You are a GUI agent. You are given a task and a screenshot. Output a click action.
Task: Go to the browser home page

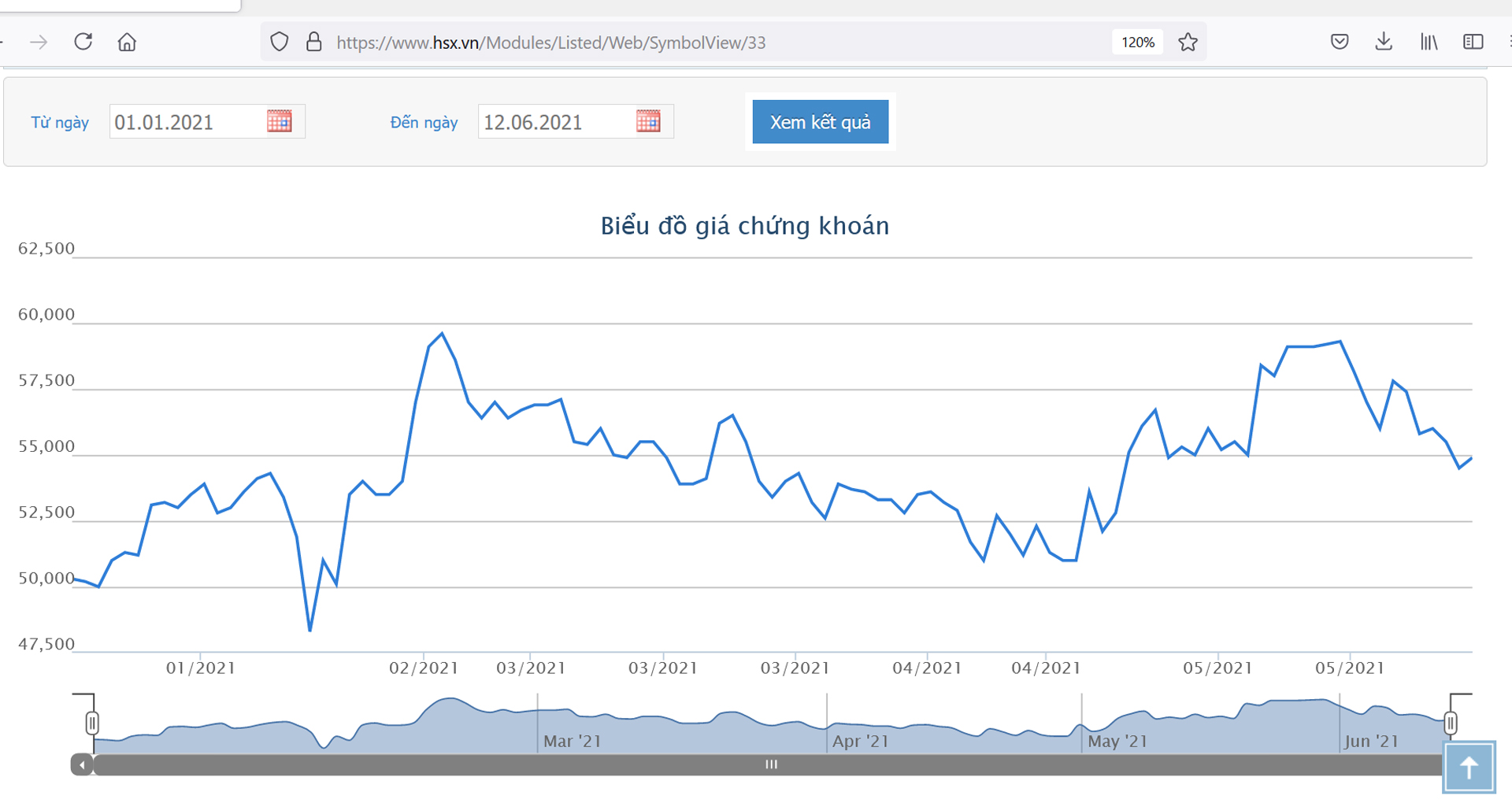pyautogui.click(x=127, y=42)
